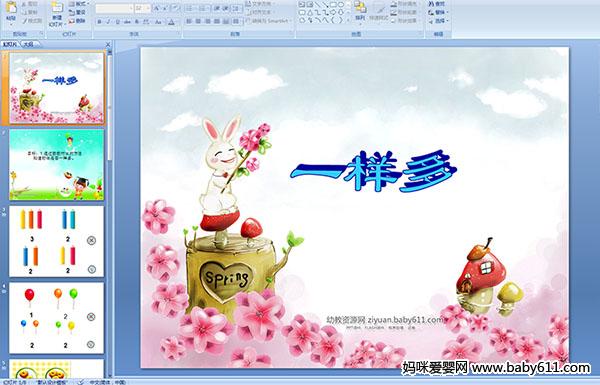The image size is (600, 385).
Task: Open the font name combo box
Action: click(114, 8)
